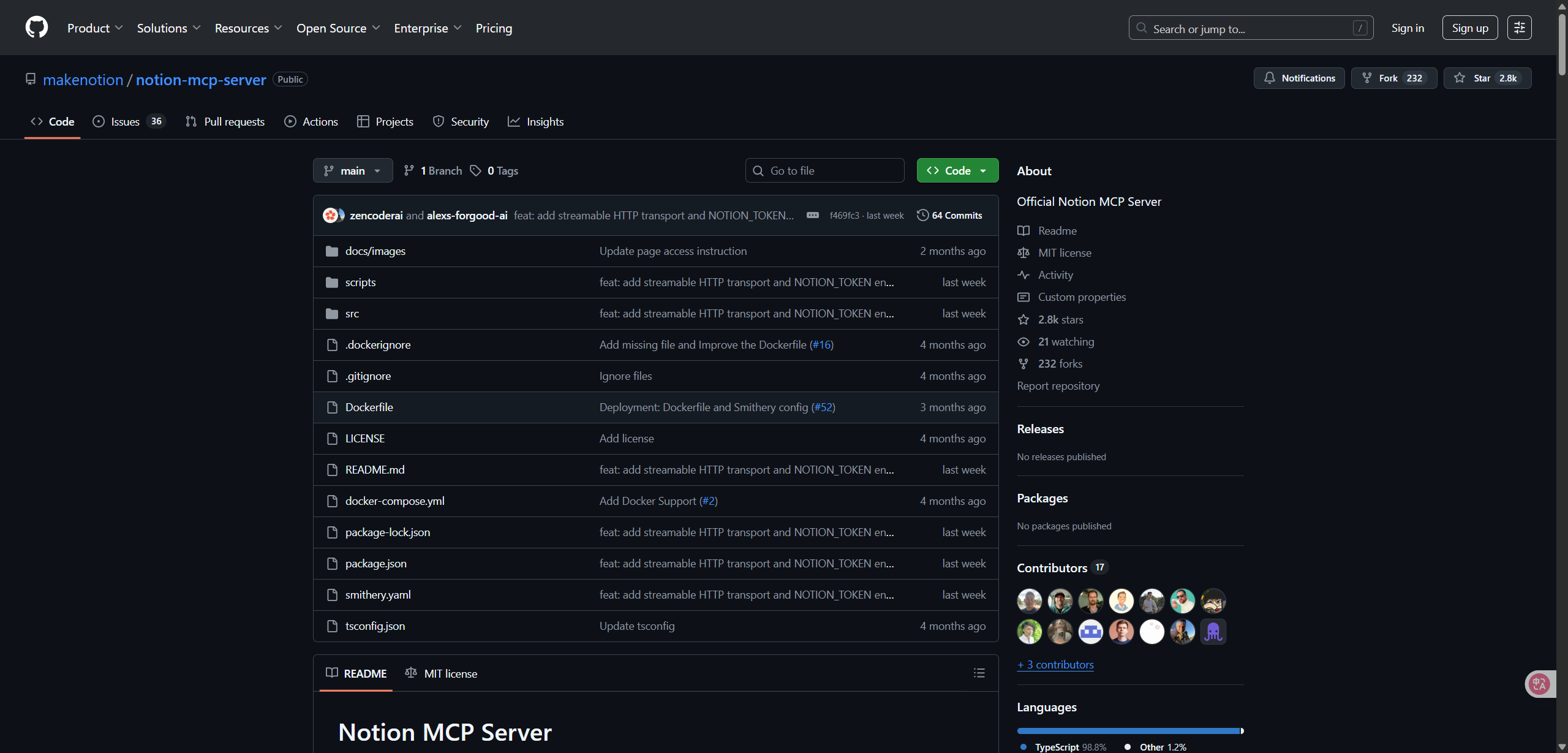Open commit hash f469fc3
Screen dimensions: 1568x753
[844, 215]
